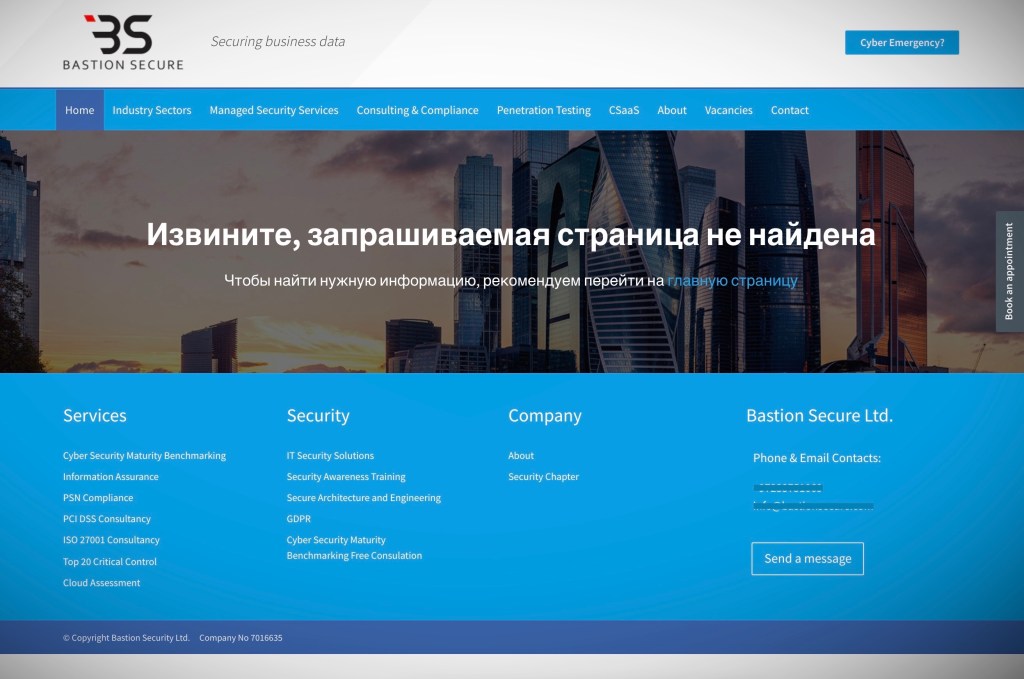Viewport: 1024px width, 679px height.
Task: Open the Industry Sectors menu
Action: point(152,110)
